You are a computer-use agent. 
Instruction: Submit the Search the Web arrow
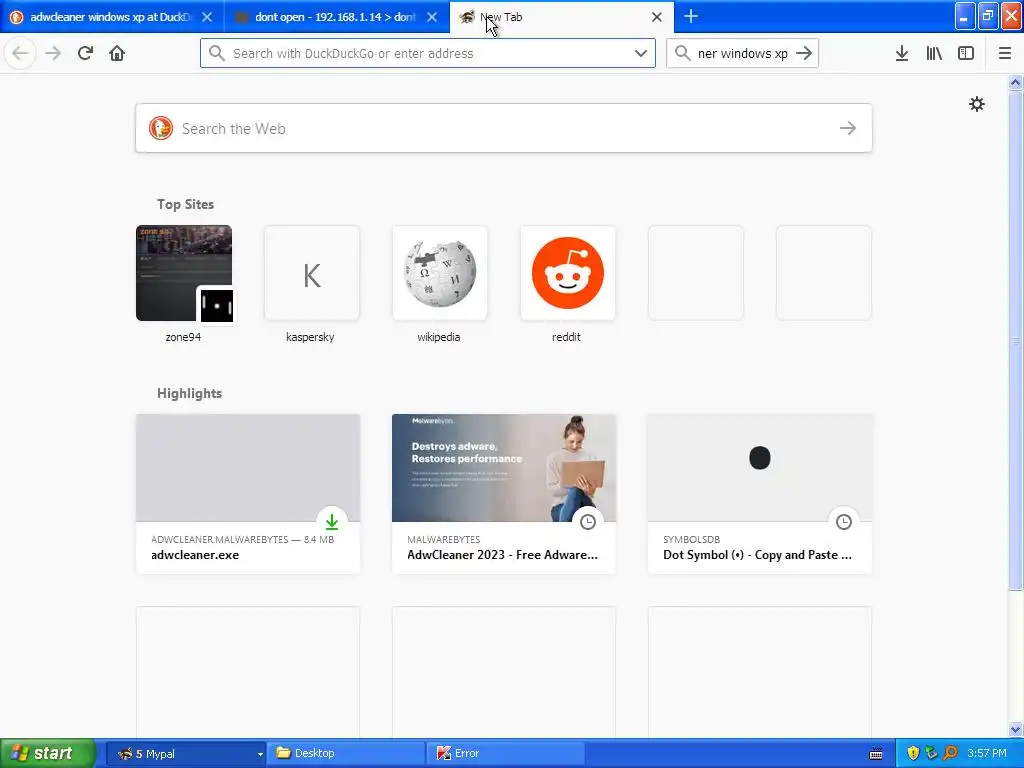pos(848,128)
